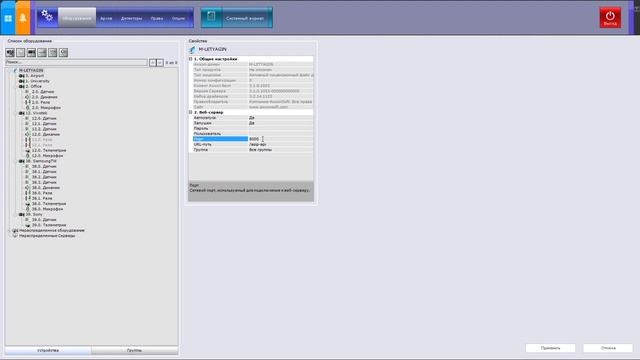Select the 38.1. Реле tree item
This screenshot has height=360, width=640.
[42, 198]
